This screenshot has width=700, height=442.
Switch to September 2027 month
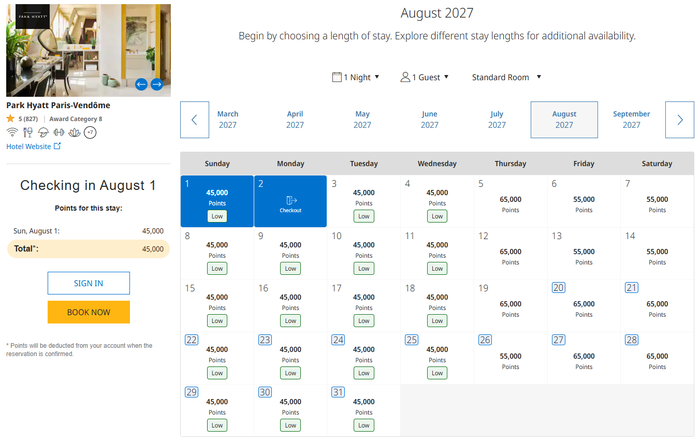tap(631, 120)
